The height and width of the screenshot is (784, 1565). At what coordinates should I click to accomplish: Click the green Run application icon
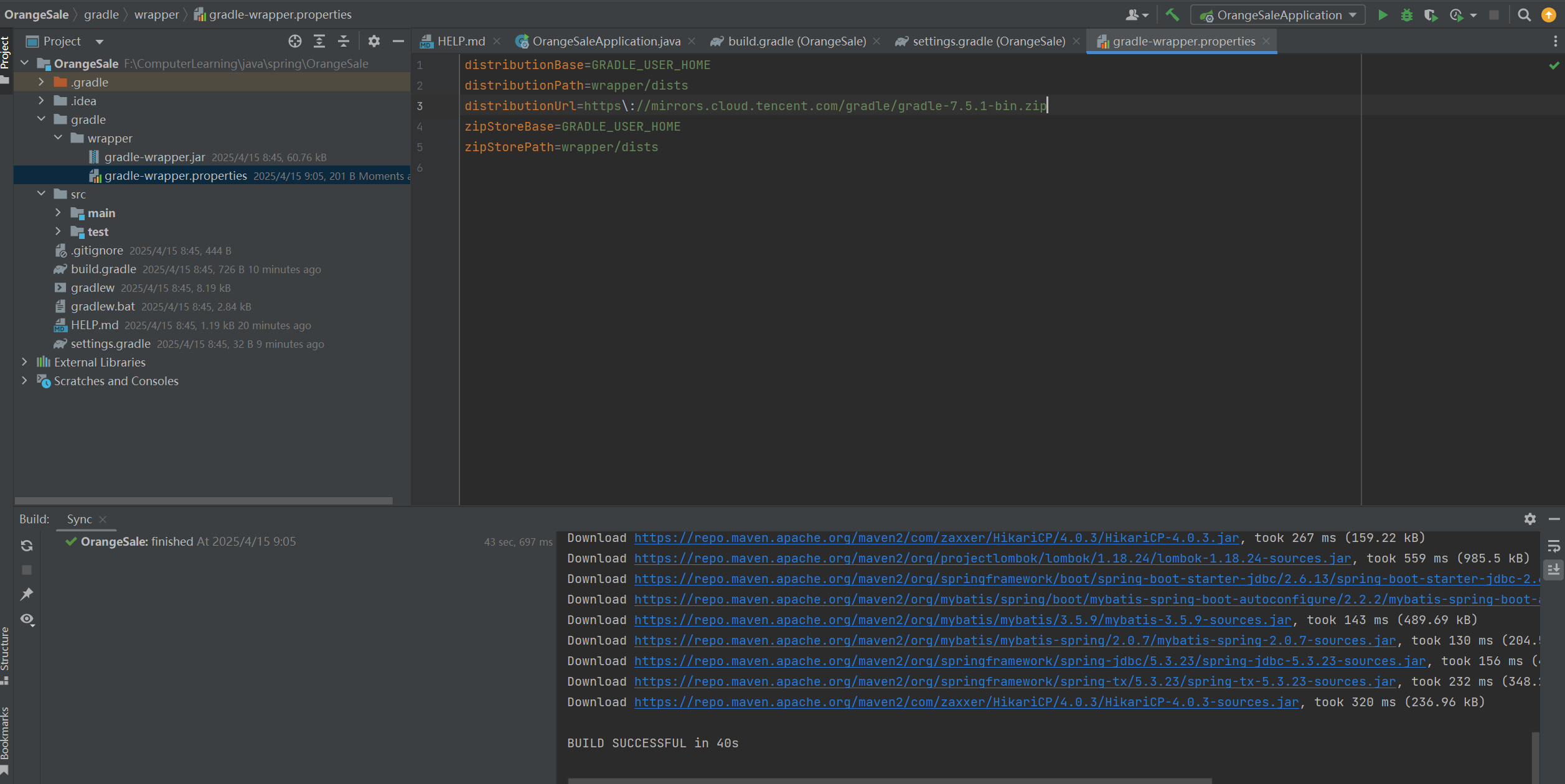1383,15
